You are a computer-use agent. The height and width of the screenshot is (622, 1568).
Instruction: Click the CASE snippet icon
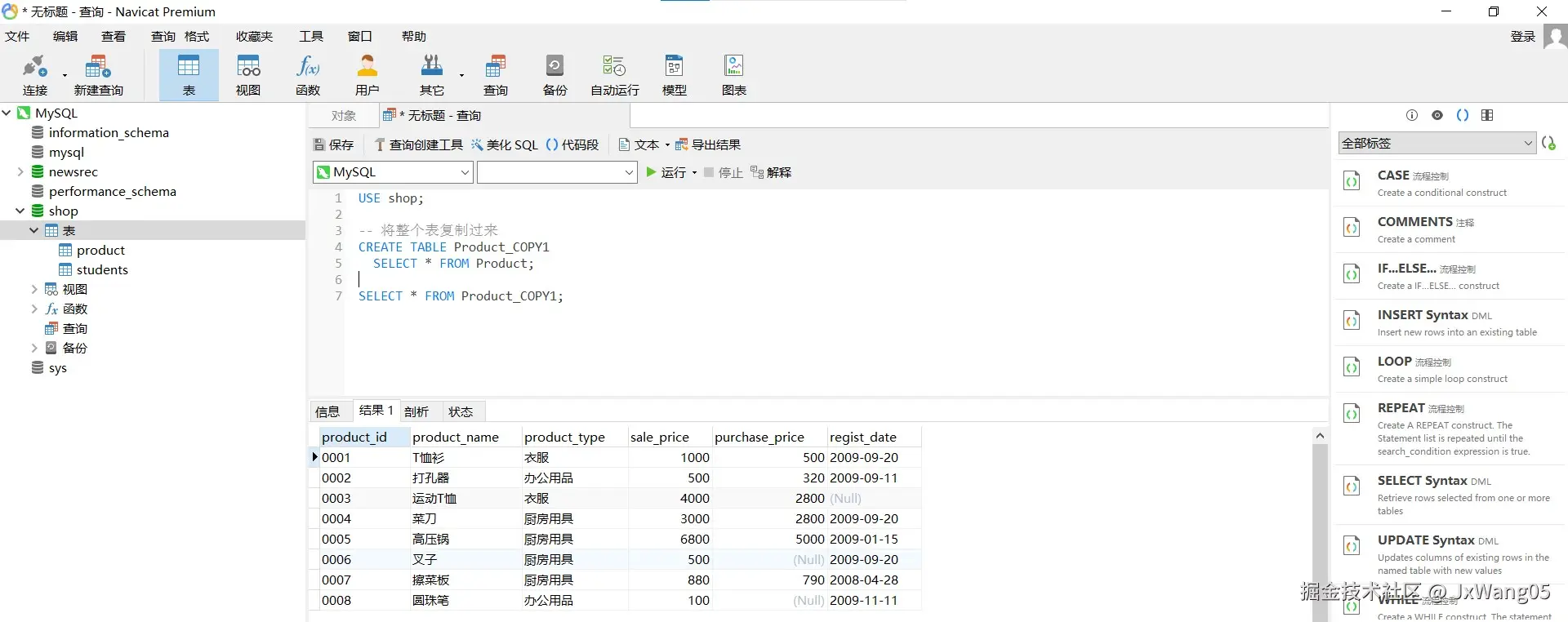pos(1352,180)
